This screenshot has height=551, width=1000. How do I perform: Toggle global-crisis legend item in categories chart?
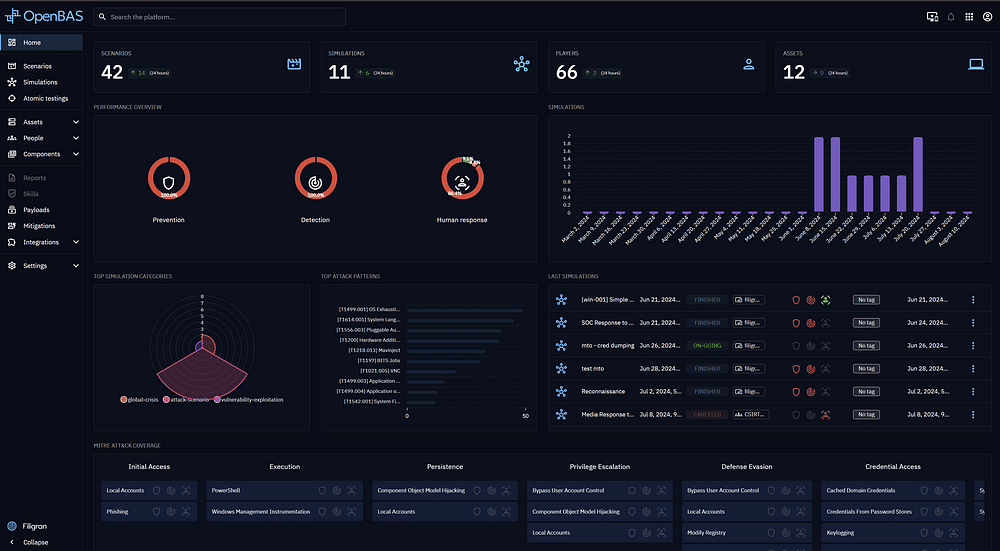pyautogui.click(x=144, y=399)
